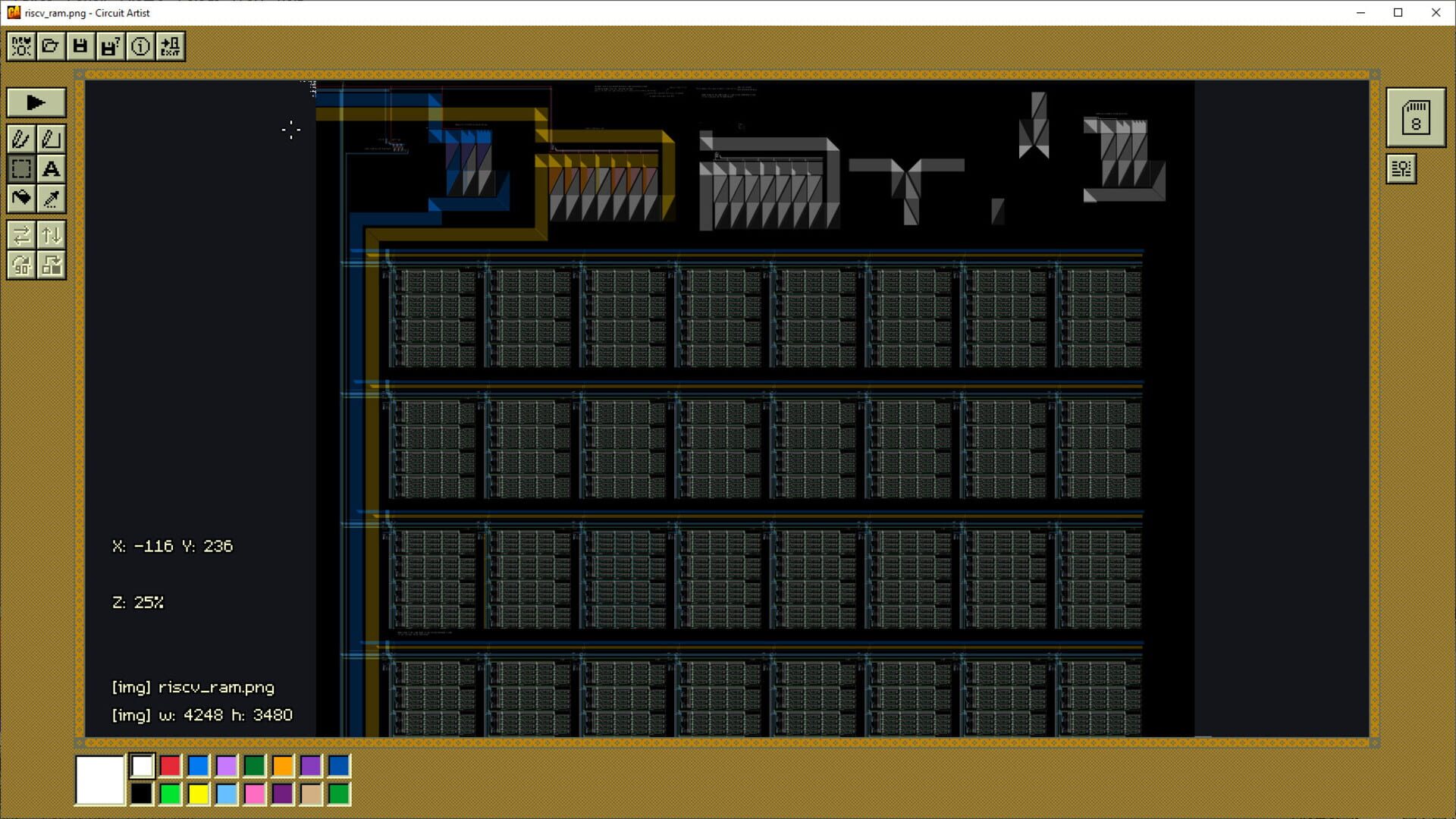Save riscv_ram.png with the save icon

point(80,46)
